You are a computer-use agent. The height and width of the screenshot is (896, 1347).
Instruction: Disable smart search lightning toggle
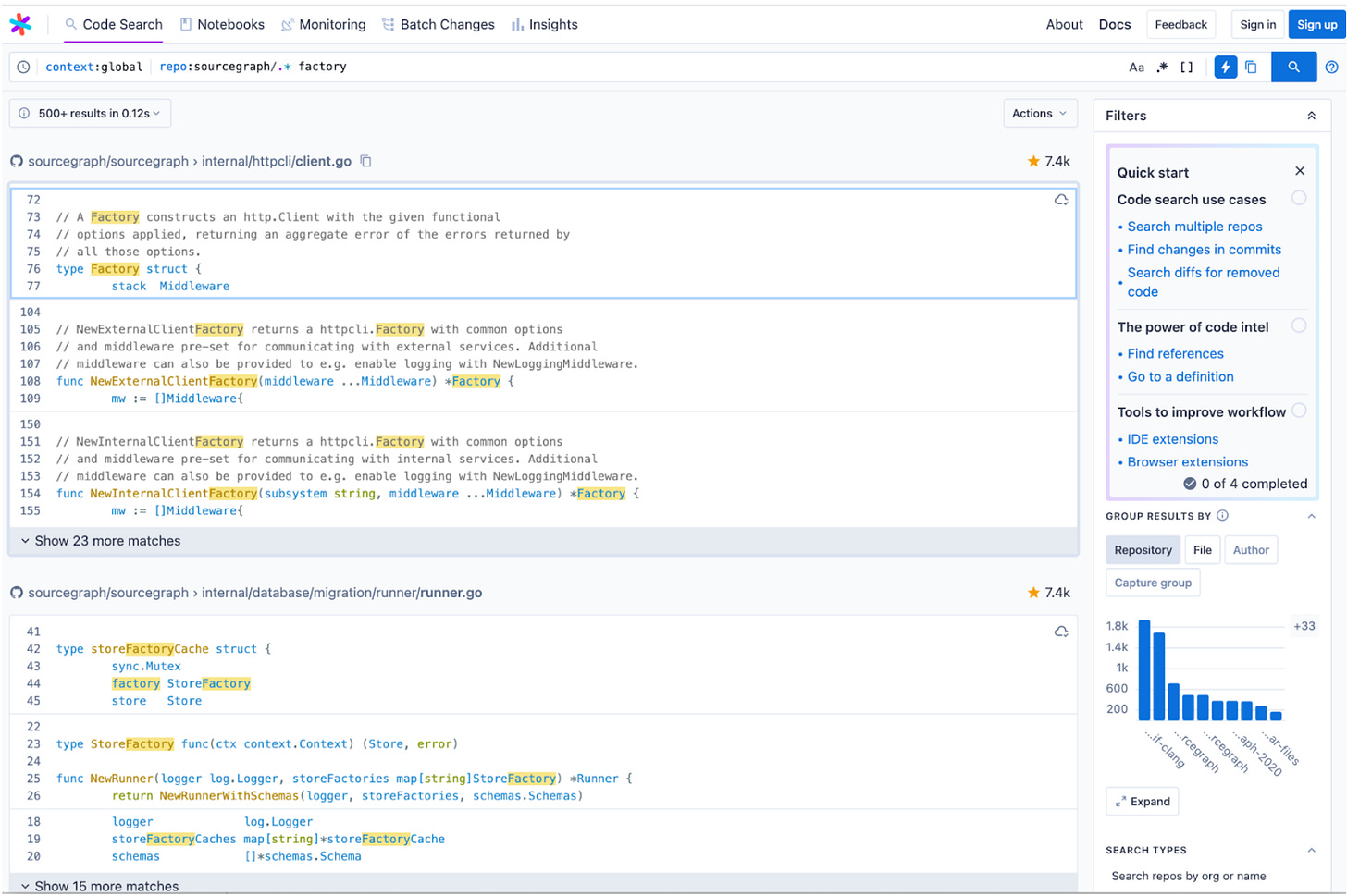[1225, 67]
